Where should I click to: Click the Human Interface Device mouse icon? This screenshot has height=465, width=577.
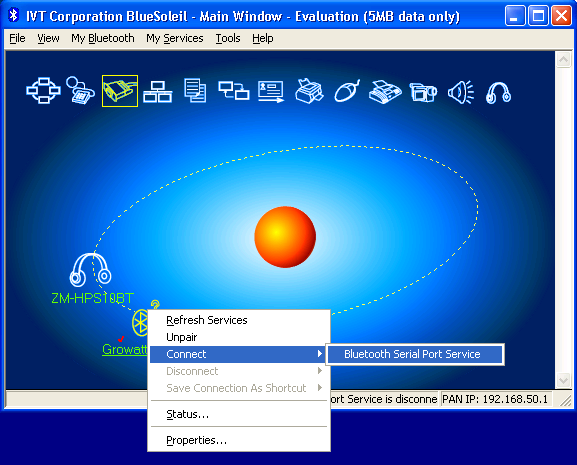347,90
